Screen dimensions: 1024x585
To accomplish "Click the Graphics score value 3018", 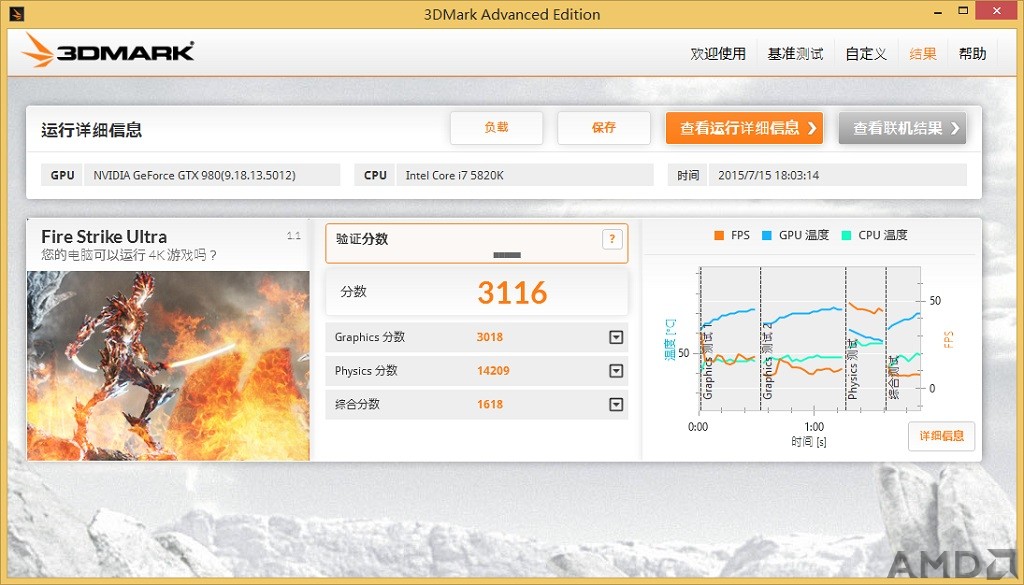I will click(x=490, y=338).
